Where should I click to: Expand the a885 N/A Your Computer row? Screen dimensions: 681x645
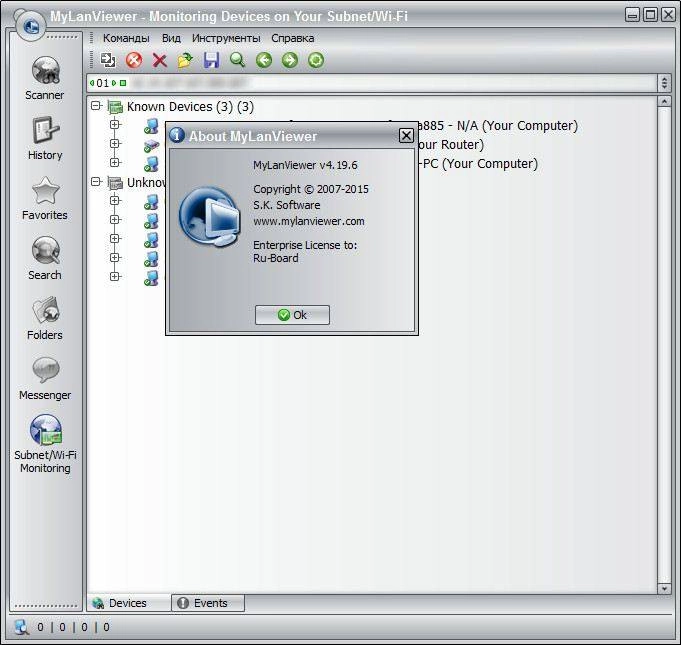coord(115,125)
